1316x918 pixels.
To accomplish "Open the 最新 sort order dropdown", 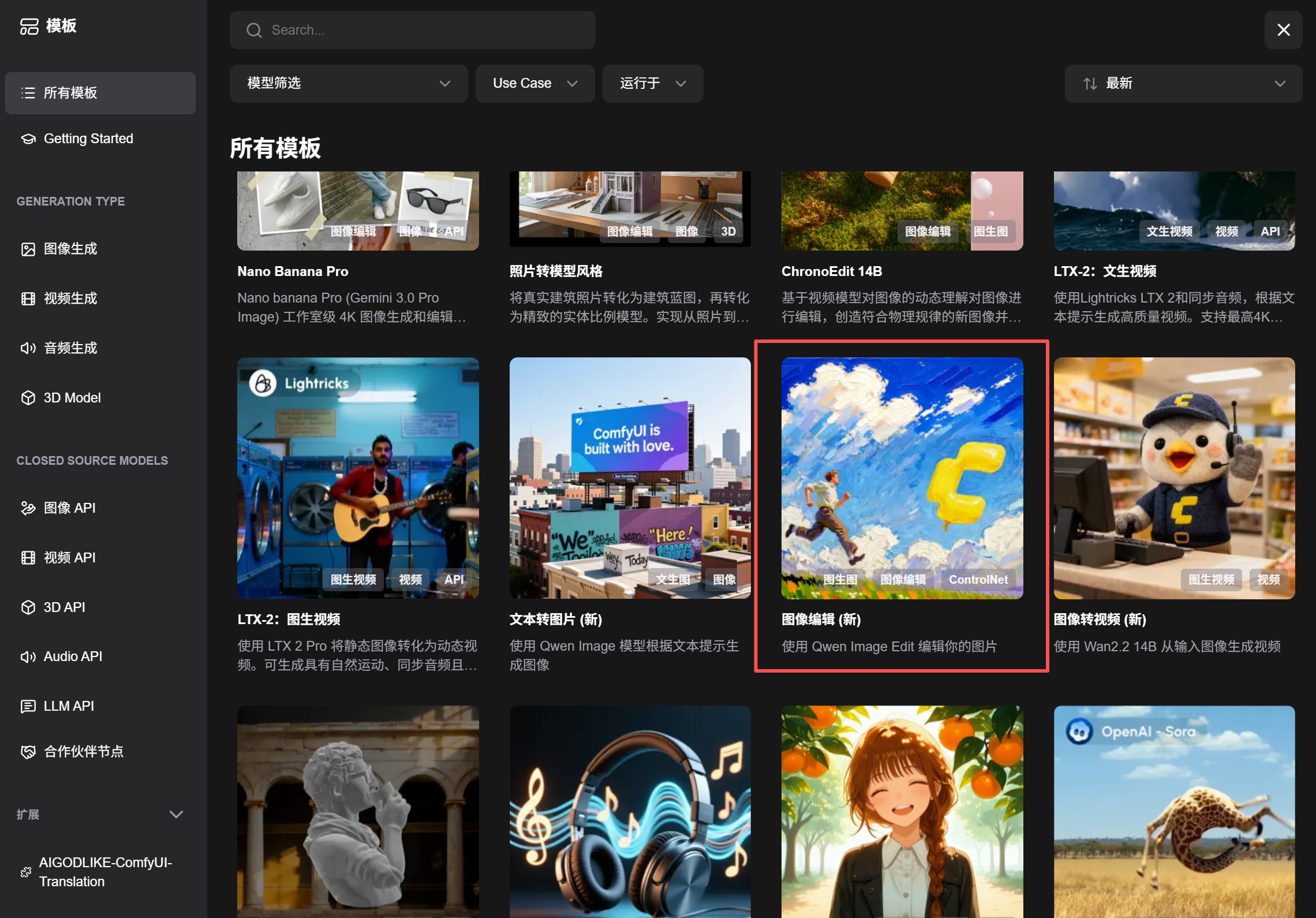I will (x=1183, y=83).
